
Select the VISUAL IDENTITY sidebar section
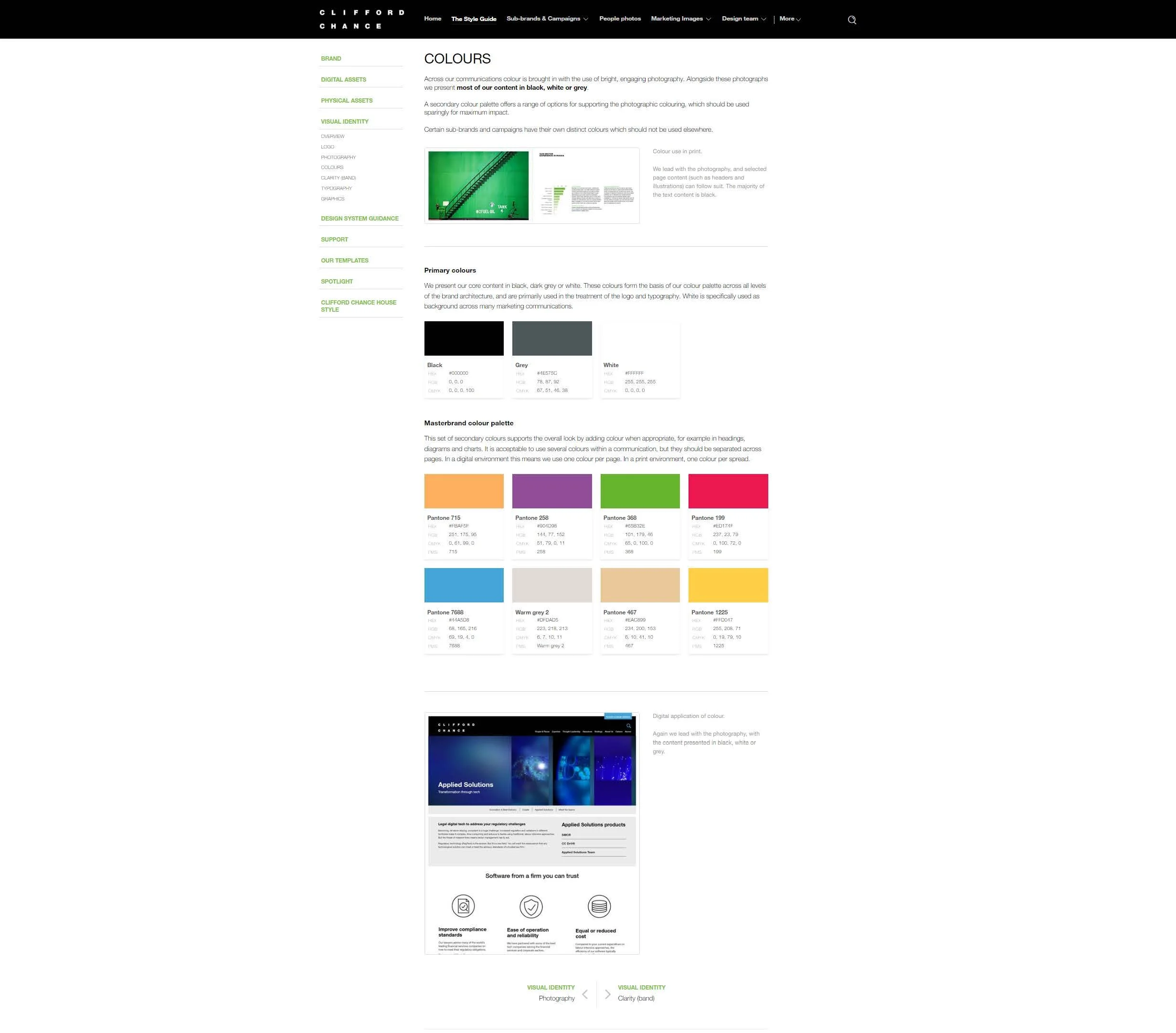(x=345, y=121)
